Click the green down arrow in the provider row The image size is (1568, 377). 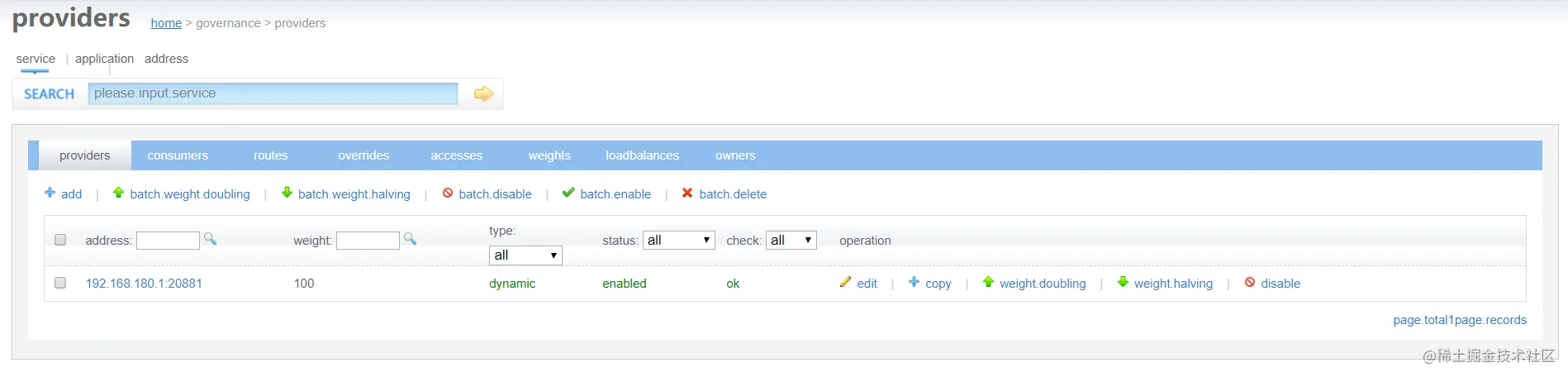[1123, 282]
